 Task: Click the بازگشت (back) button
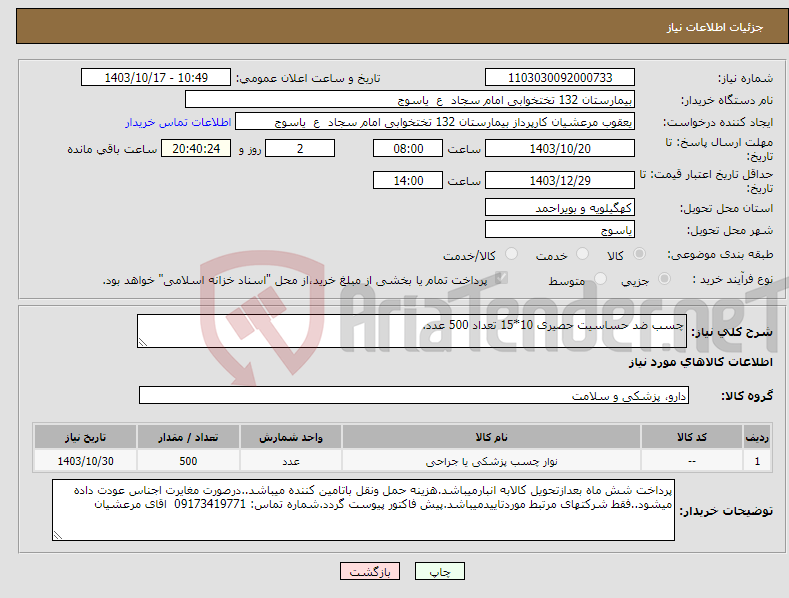[370, 571]
